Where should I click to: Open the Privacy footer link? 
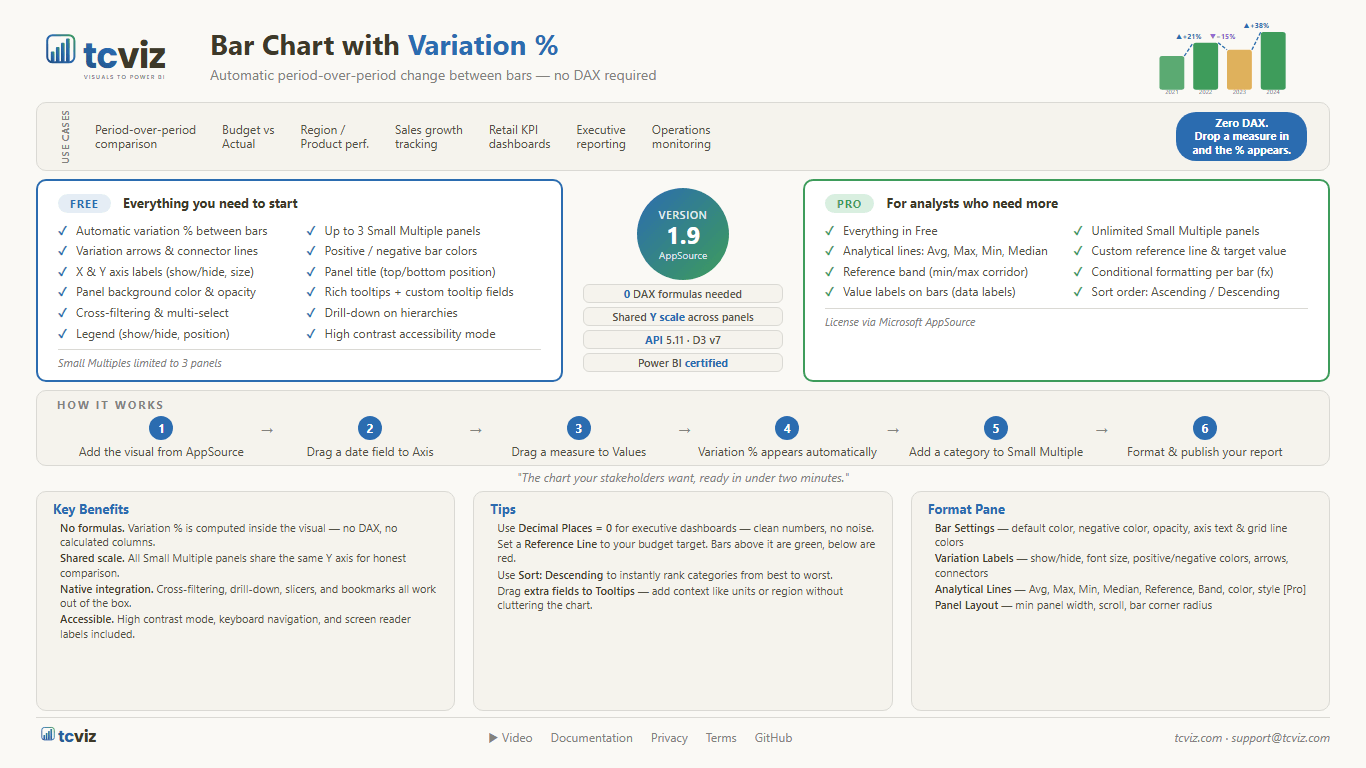(669, 738)
